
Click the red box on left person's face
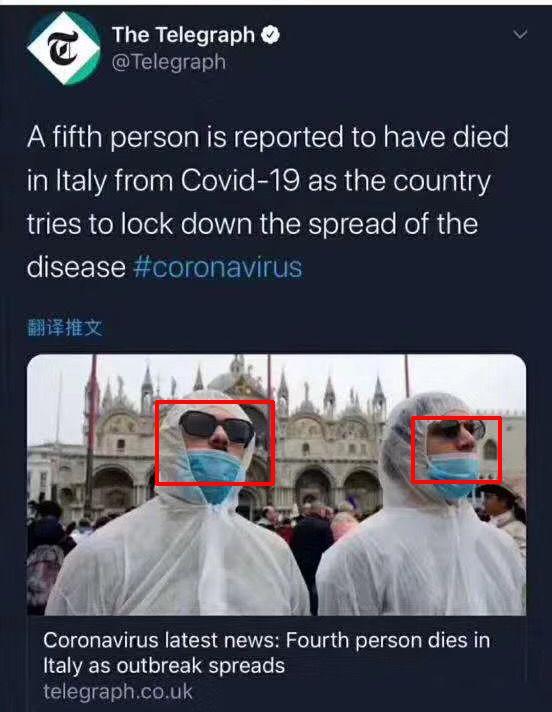[x=215, y=443]
